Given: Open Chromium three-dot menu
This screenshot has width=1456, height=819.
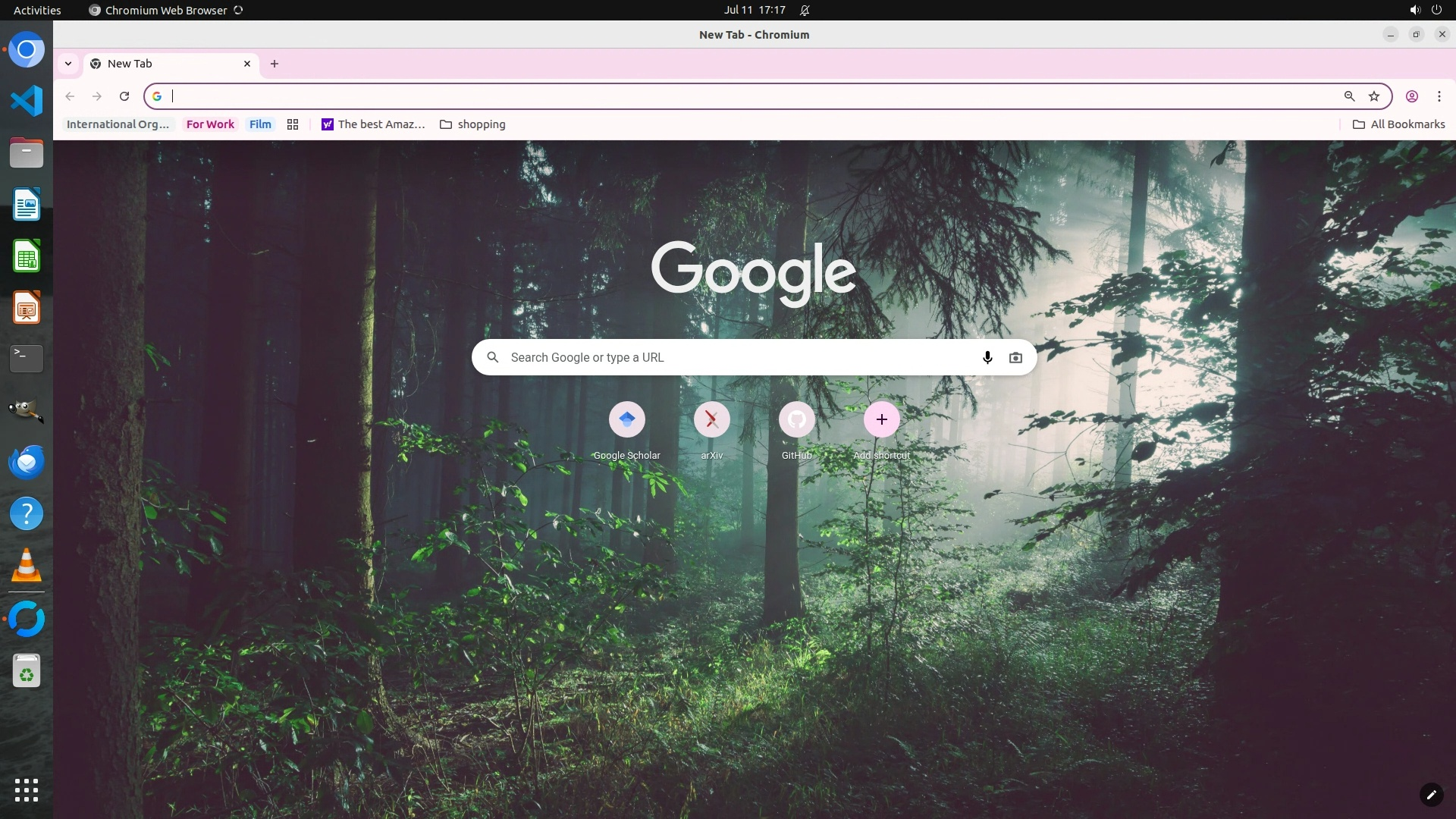Looking at the screenshot, I should click(1439, 96).
